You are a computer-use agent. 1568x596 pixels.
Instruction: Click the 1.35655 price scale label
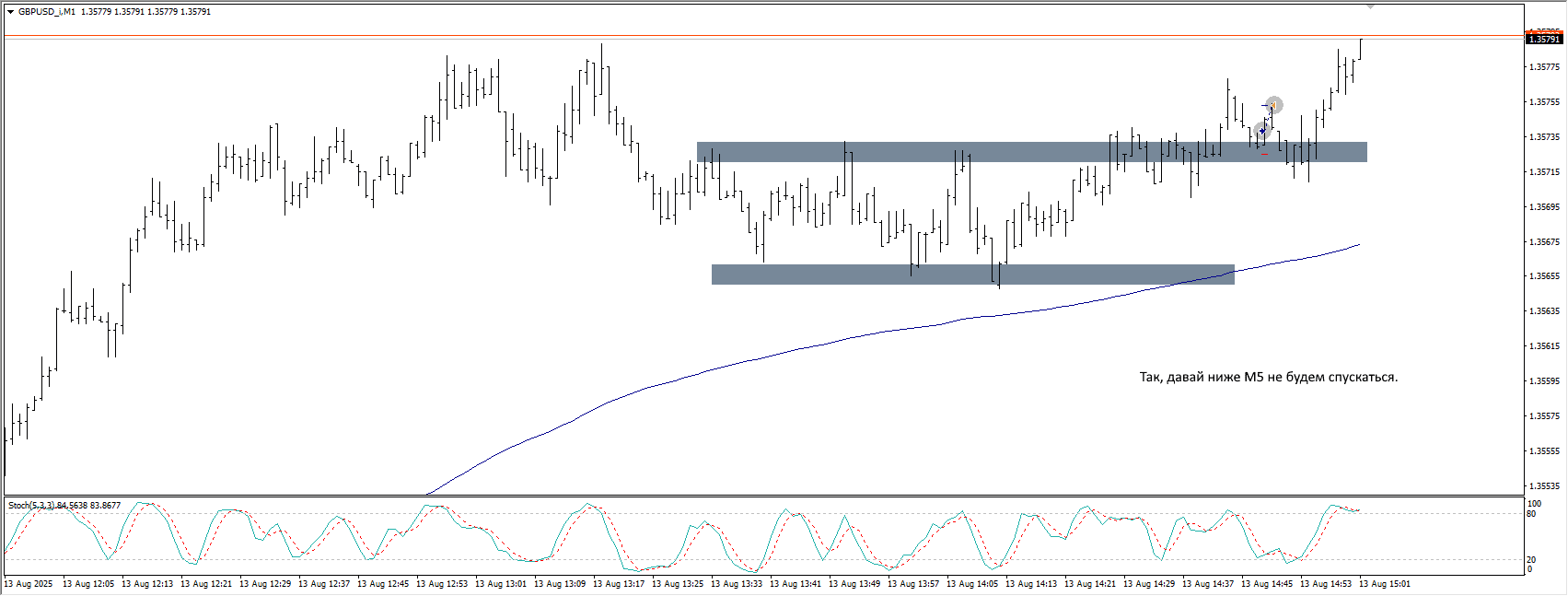(1544, 276)
